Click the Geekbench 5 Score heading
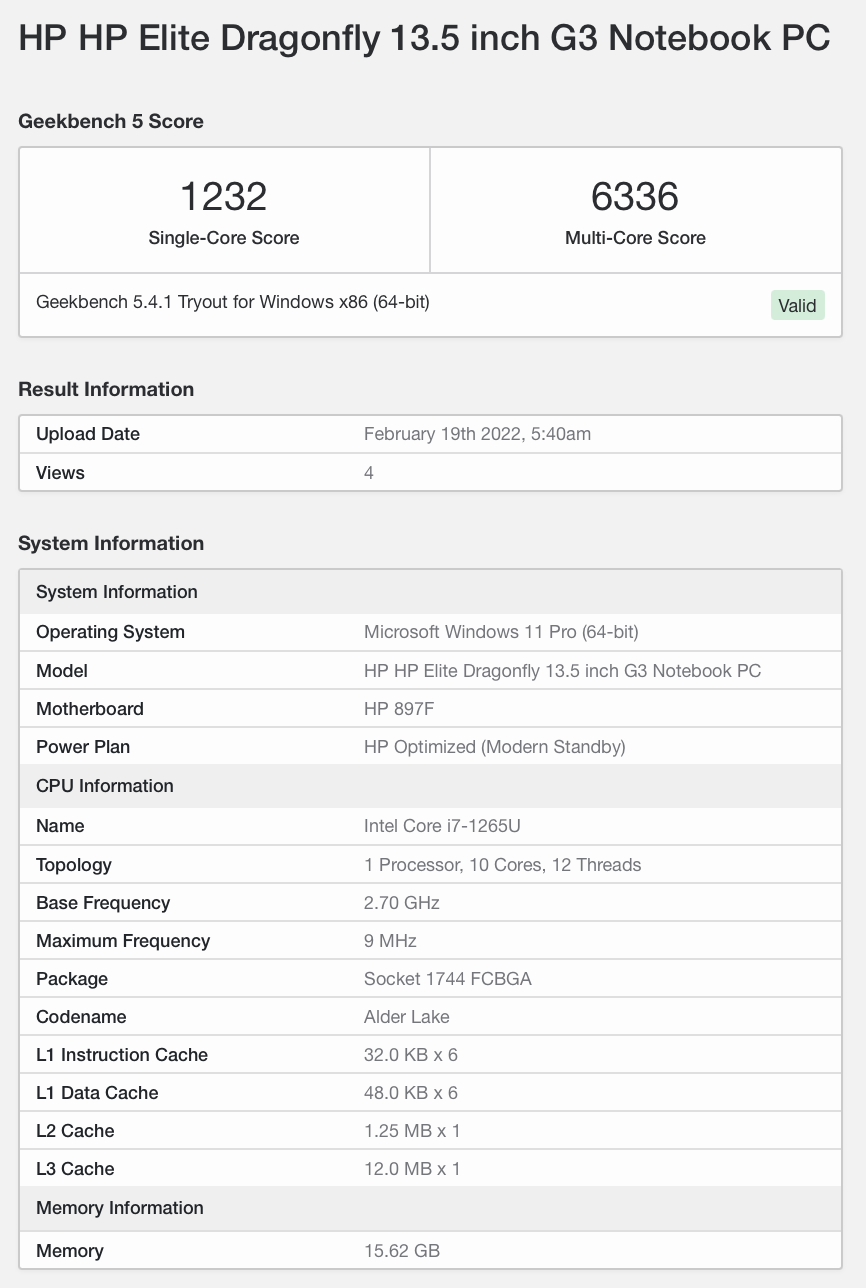Image resolution: width=866 pixels, height=1288 pixels. pyautogui.click(x=111, y=121)
